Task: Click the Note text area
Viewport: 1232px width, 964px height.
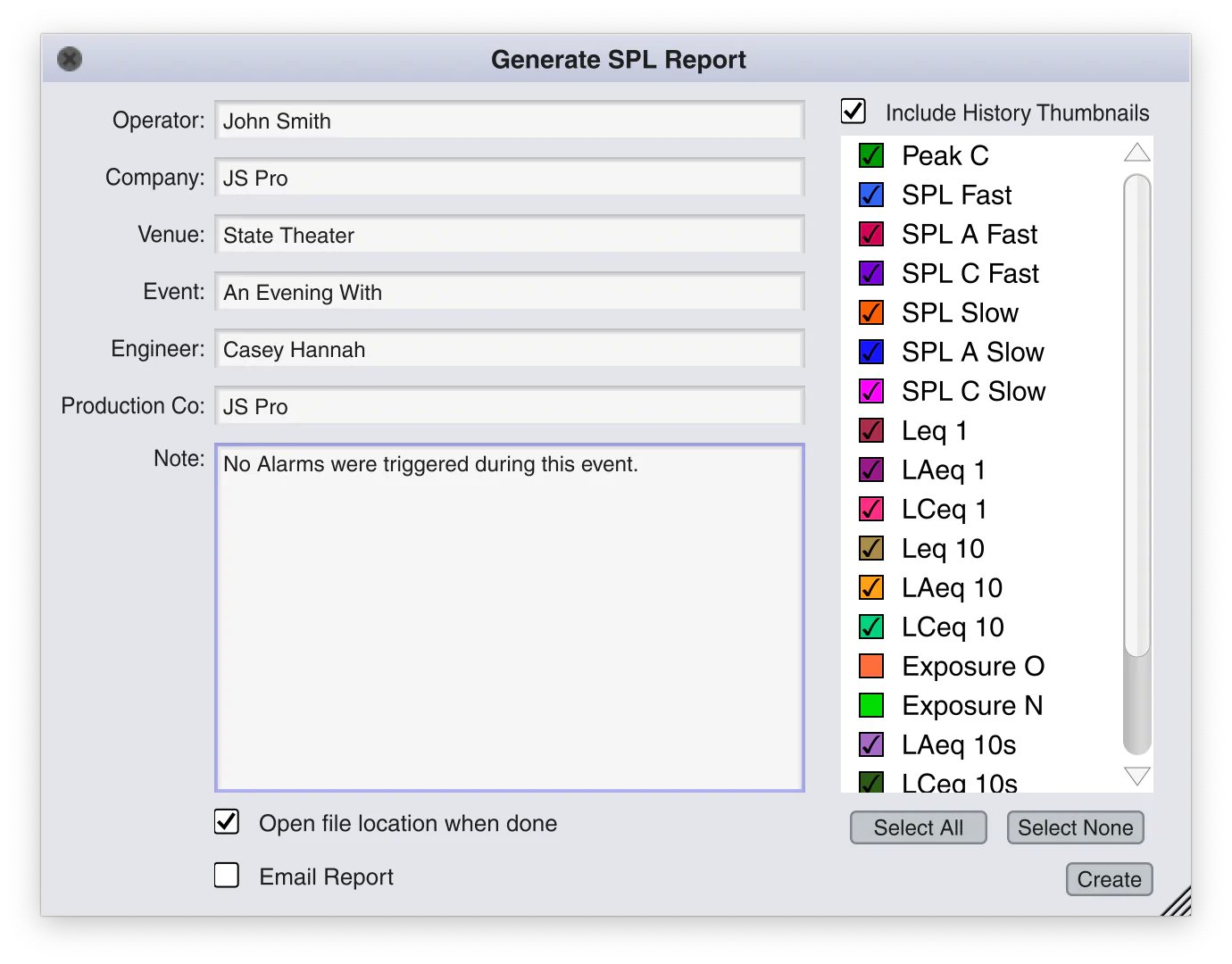Action: pyautogui.click(x=509, y=616)
